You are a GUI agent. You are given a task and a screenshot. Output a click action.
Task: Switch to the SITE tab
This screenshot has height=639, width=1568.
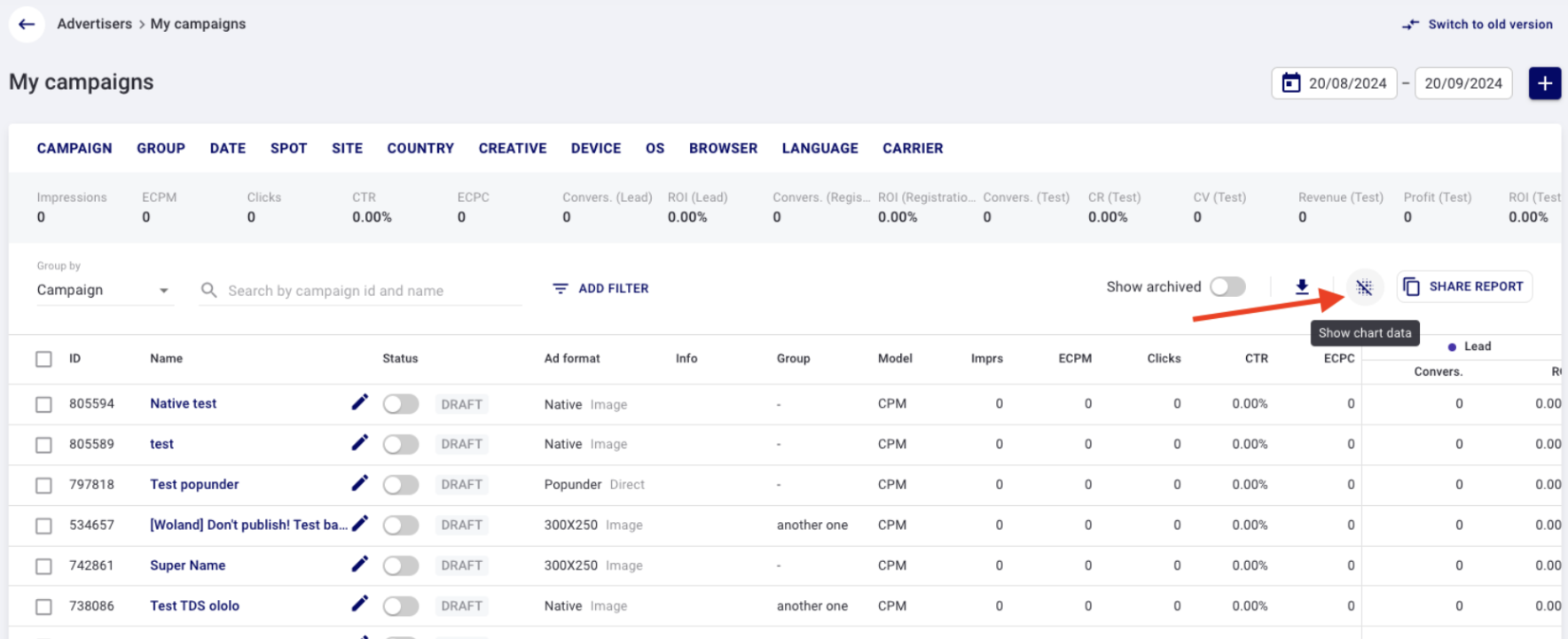pyautogui.click(x=347, y=148)
